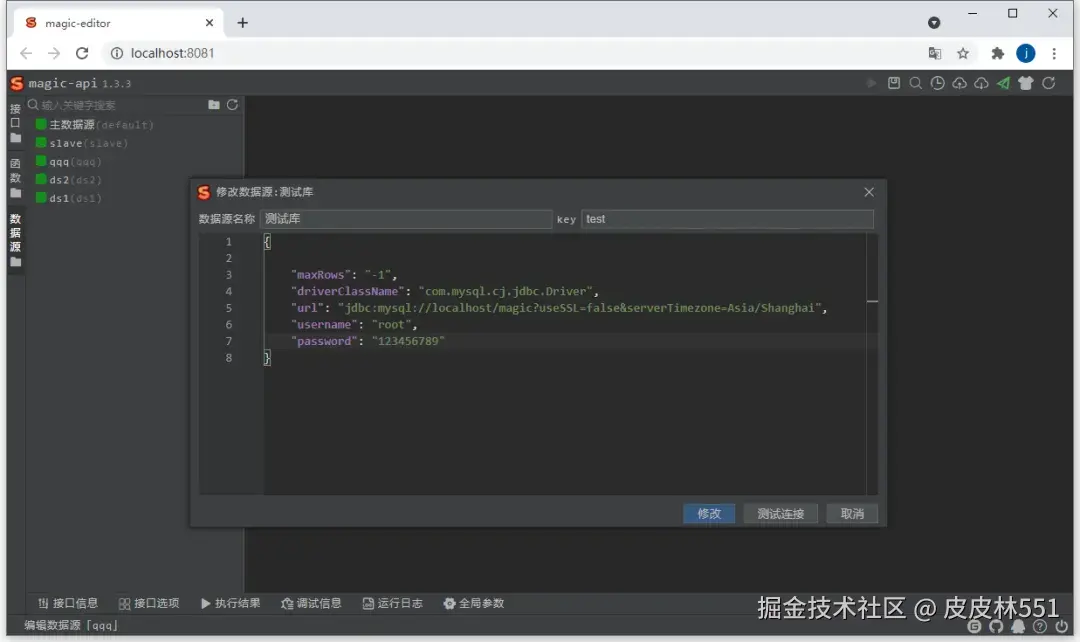The image size is (1080, 642).
Task: Click the save icon in the magic-api toolbar
Action: pos(894,83)
